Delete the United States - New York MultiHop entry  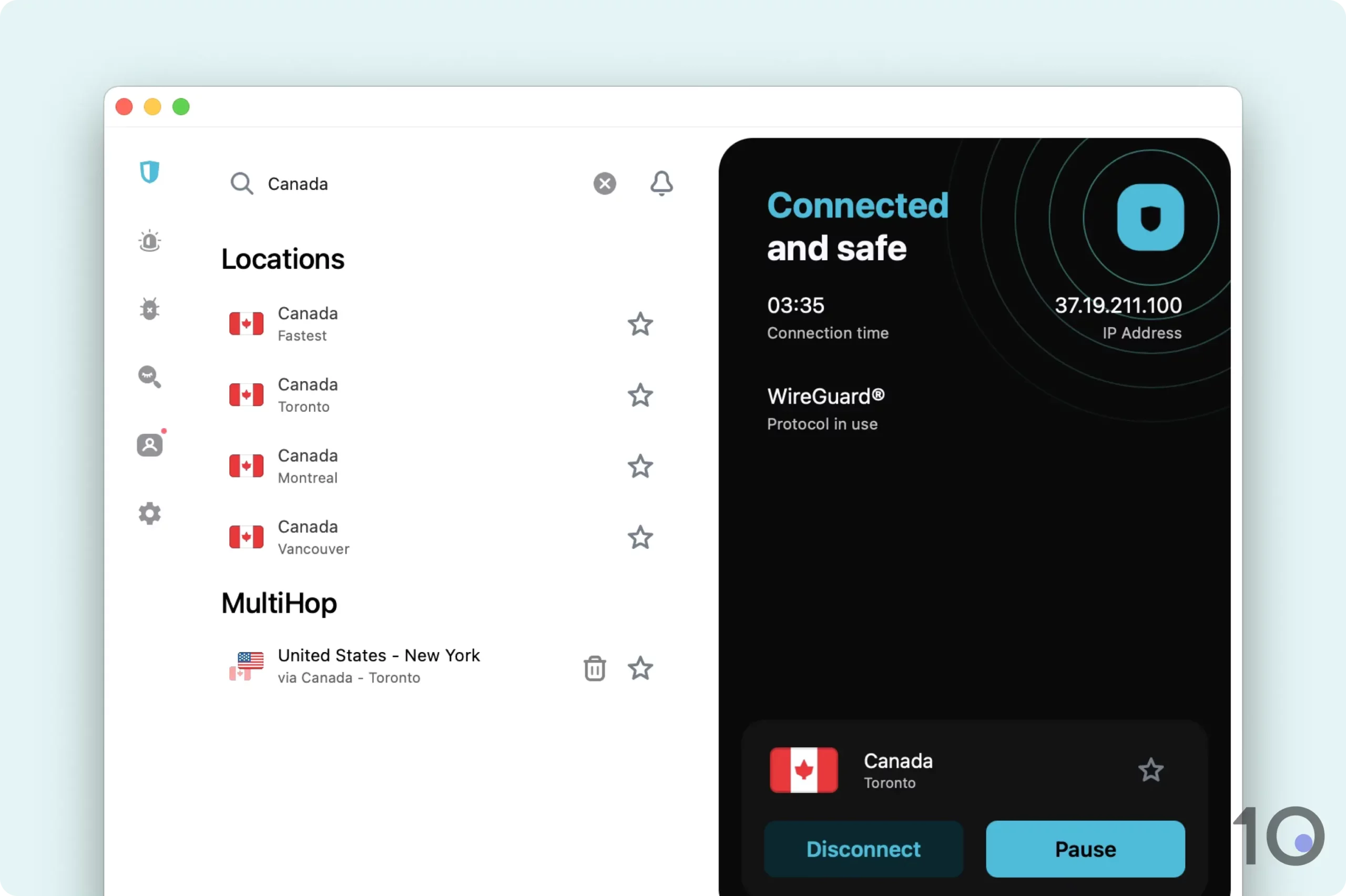tap(594, 667)
